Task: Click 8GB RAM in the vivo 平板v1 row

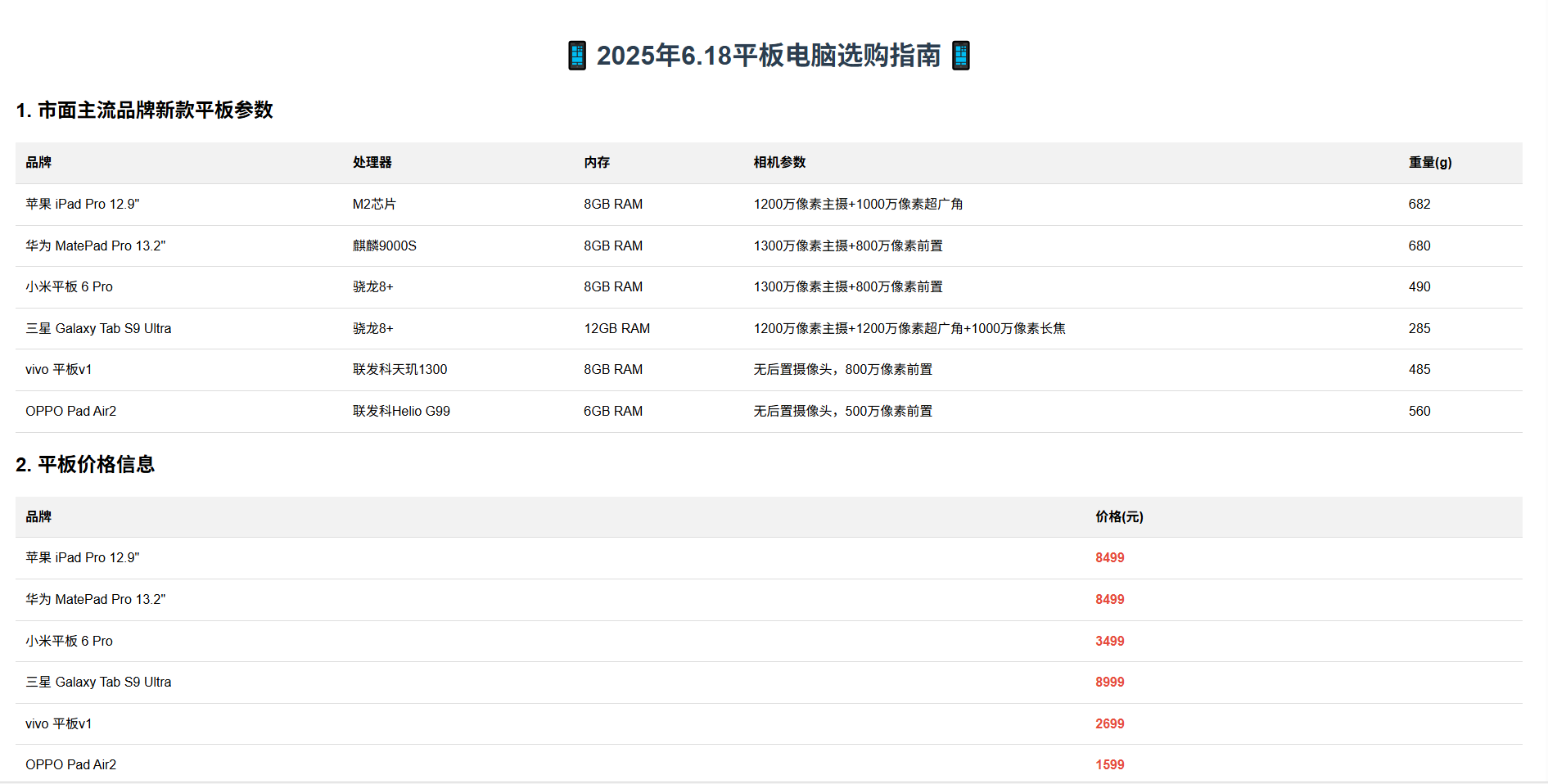Action: pyautogui.click(x=613, y=369)
